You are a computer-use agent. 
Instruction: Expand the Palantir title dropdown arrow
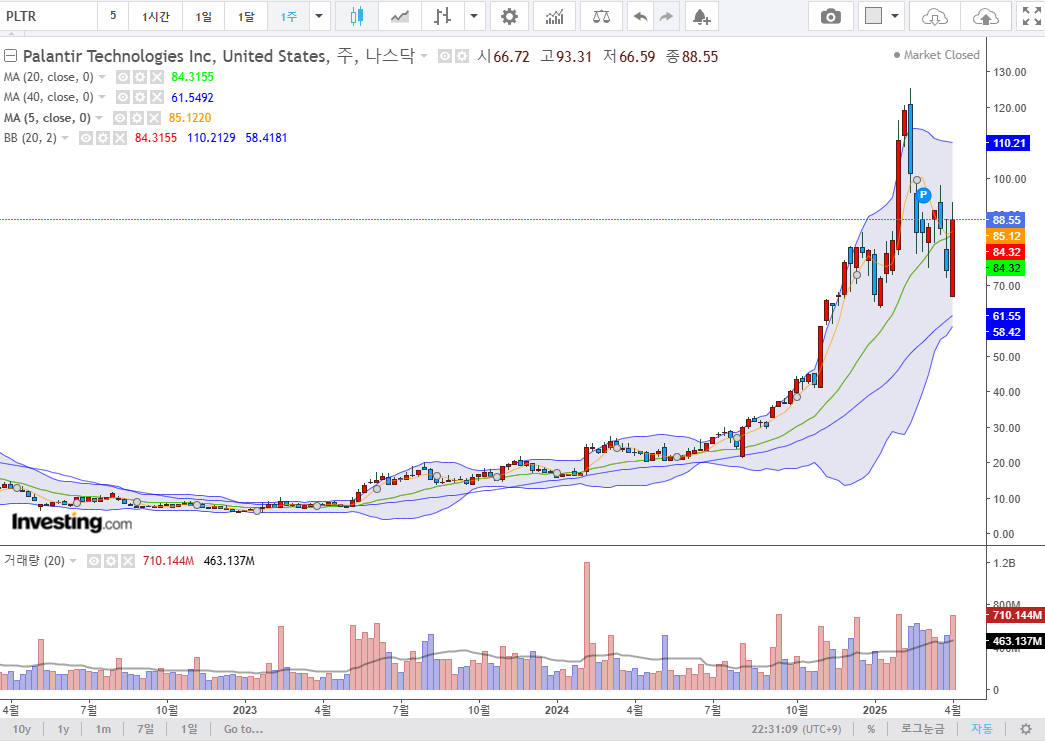[x=424, y=56]
